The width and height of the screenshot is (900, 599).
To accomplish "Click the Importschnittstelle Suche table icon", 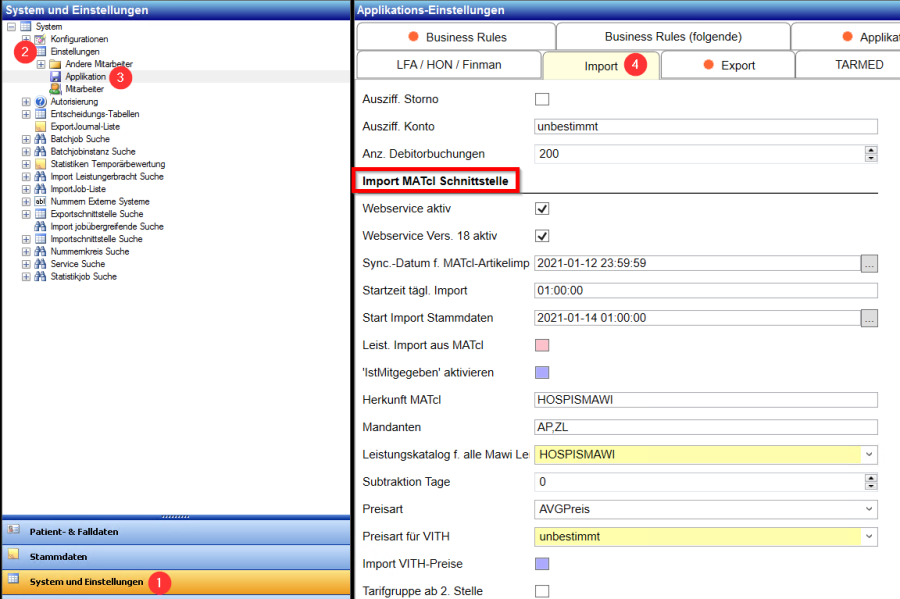I will (x=40, y=239).
